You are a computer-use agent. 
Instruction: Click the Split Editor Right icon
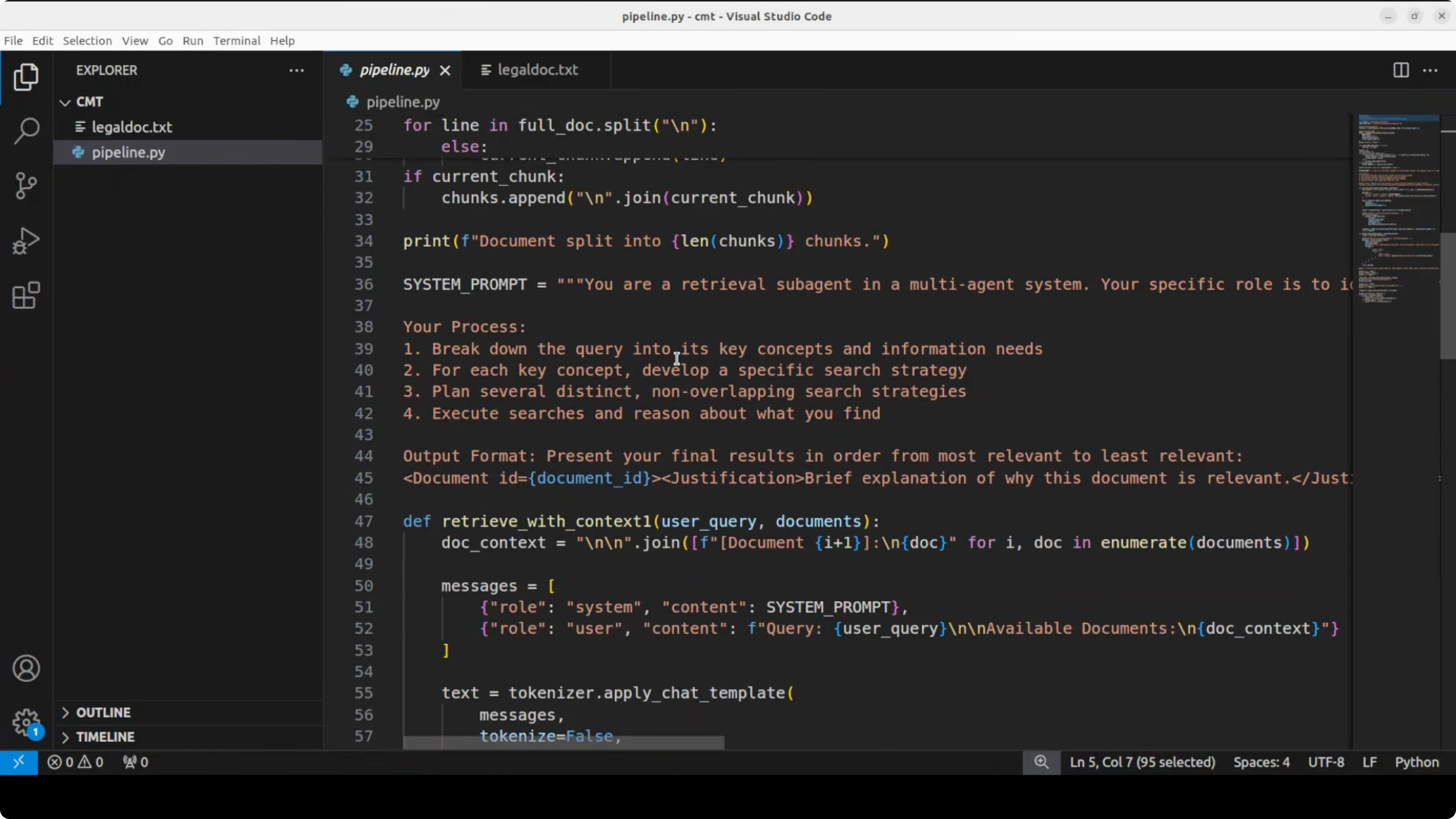1401,70
